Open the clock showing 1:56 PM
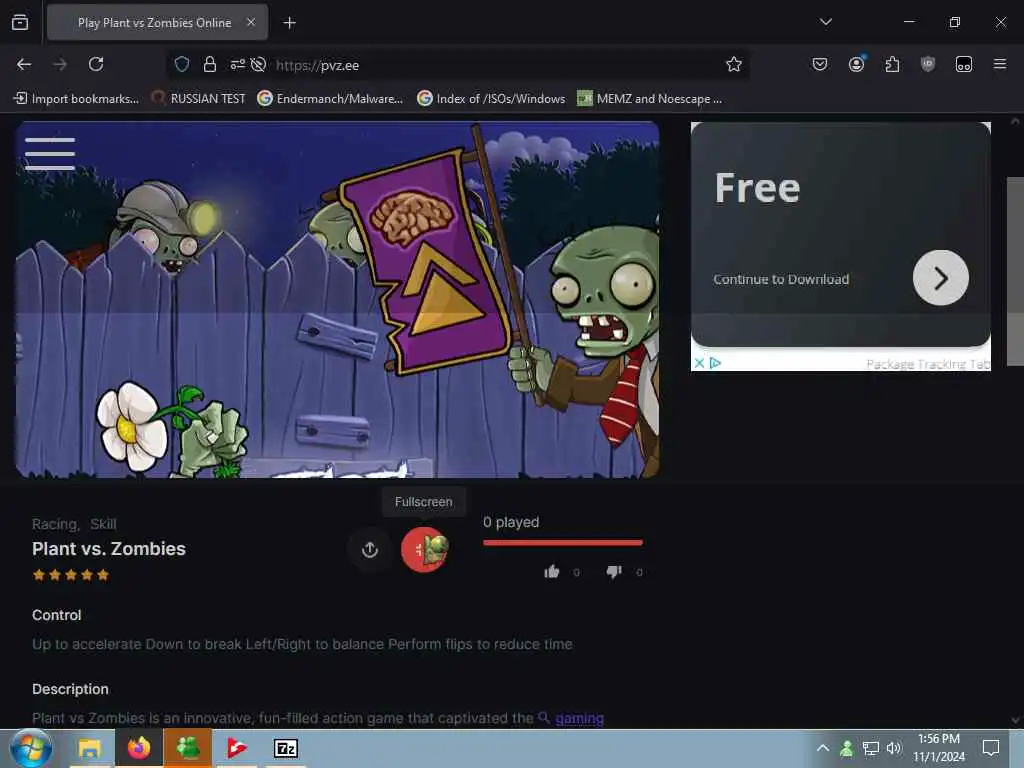 click(x=939, y=748)
